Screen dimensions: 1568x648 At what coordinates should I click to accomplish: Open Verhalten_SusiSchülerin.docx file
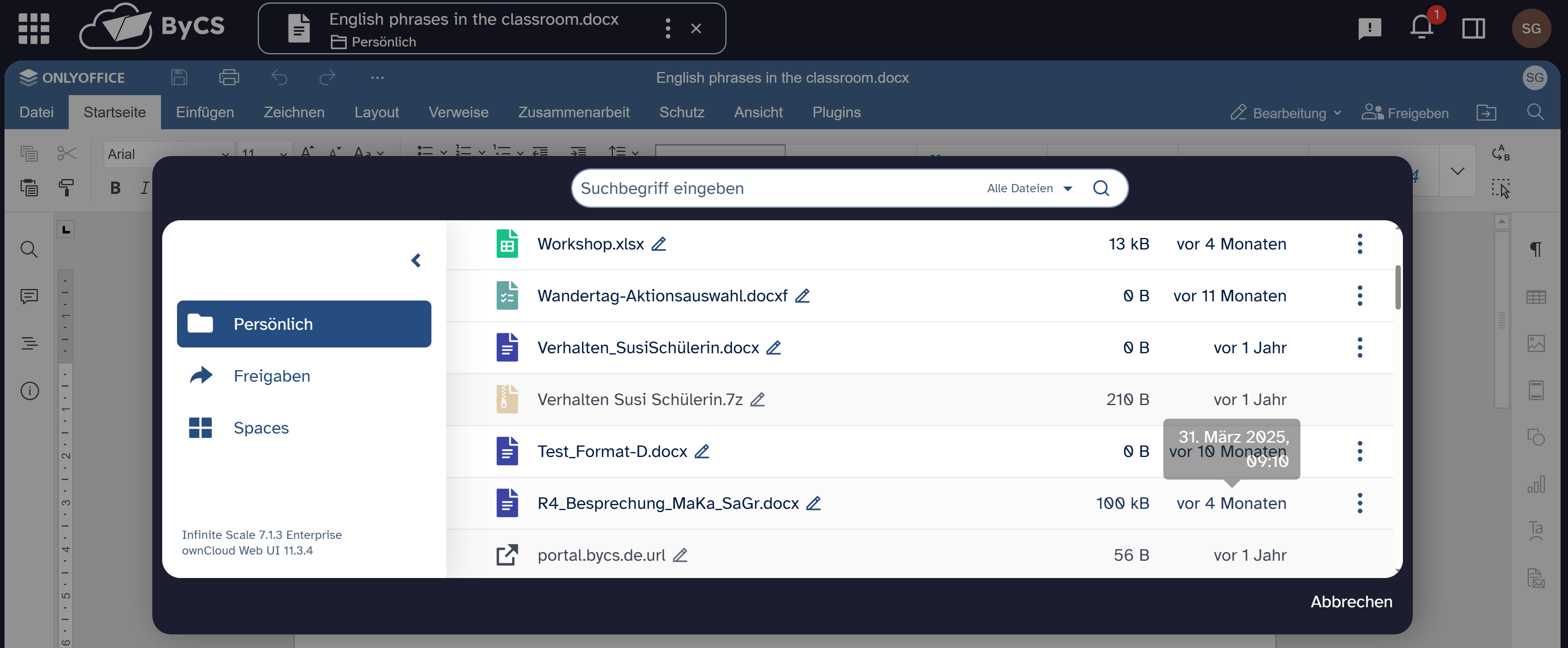648,348
